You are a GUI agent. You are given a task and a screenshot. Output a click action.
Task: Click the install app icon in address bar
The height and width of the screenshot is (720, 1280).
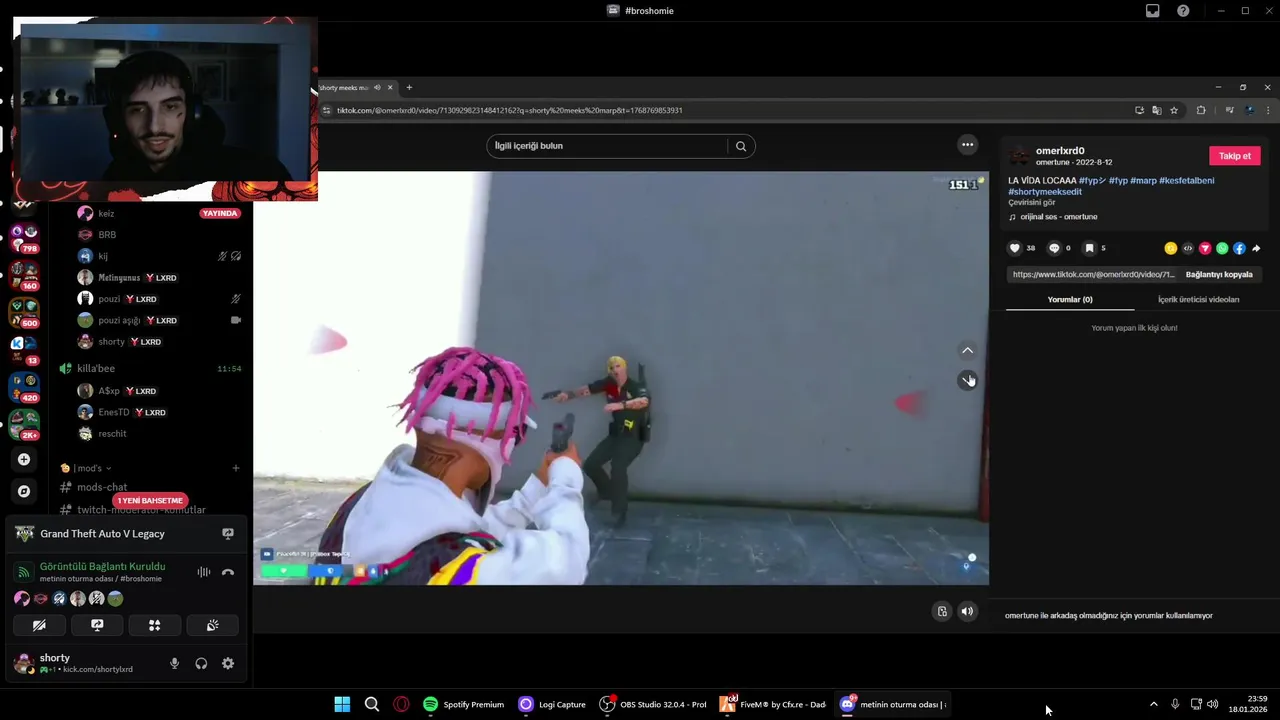point(1139,110)
